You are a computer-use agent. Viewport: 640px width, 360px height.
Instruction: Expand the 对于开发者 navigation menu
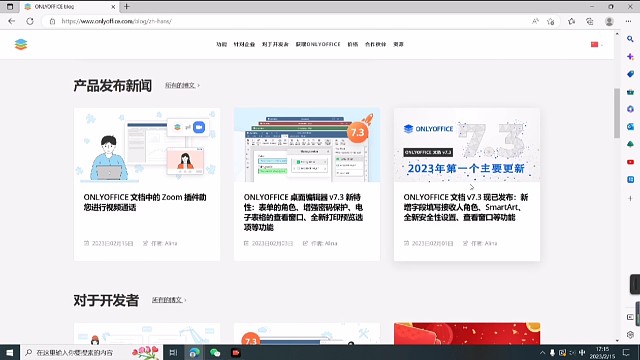(275, 44)
